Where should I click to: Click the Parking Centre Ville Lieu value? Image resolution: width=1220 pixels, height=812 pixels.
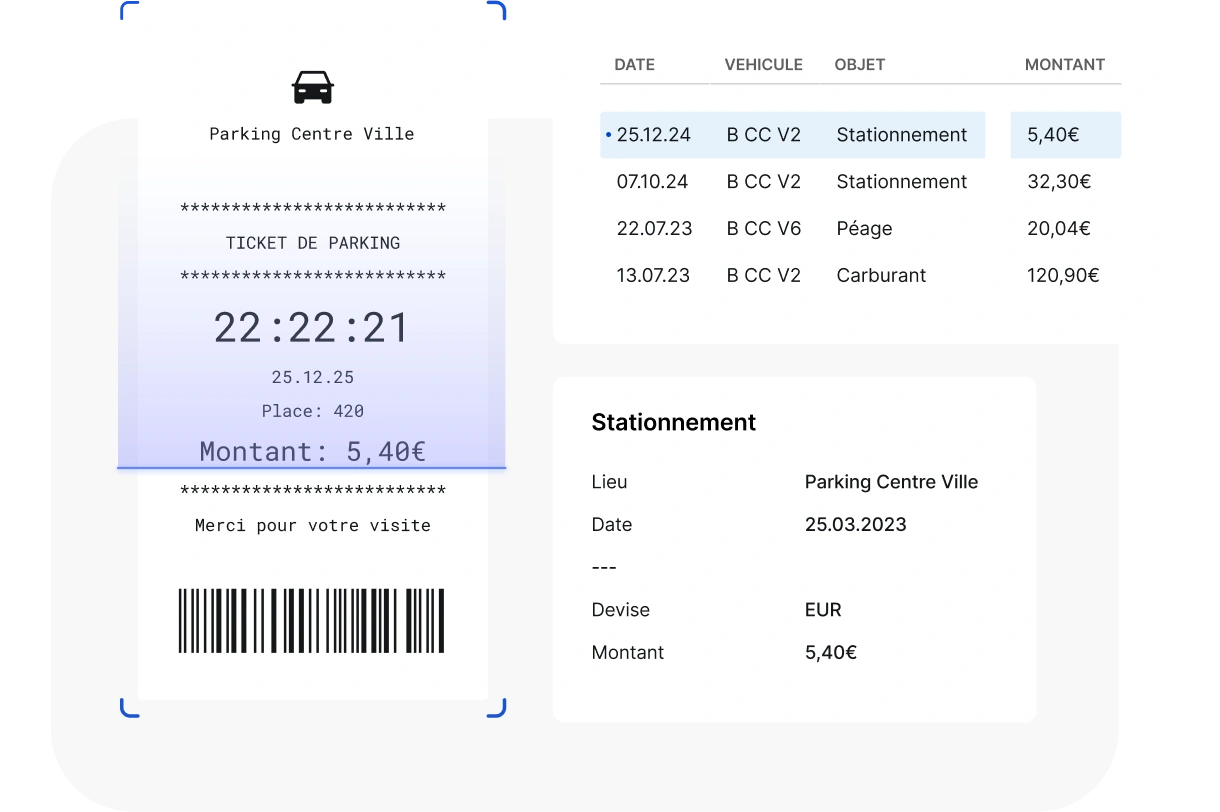coord(891,482)
